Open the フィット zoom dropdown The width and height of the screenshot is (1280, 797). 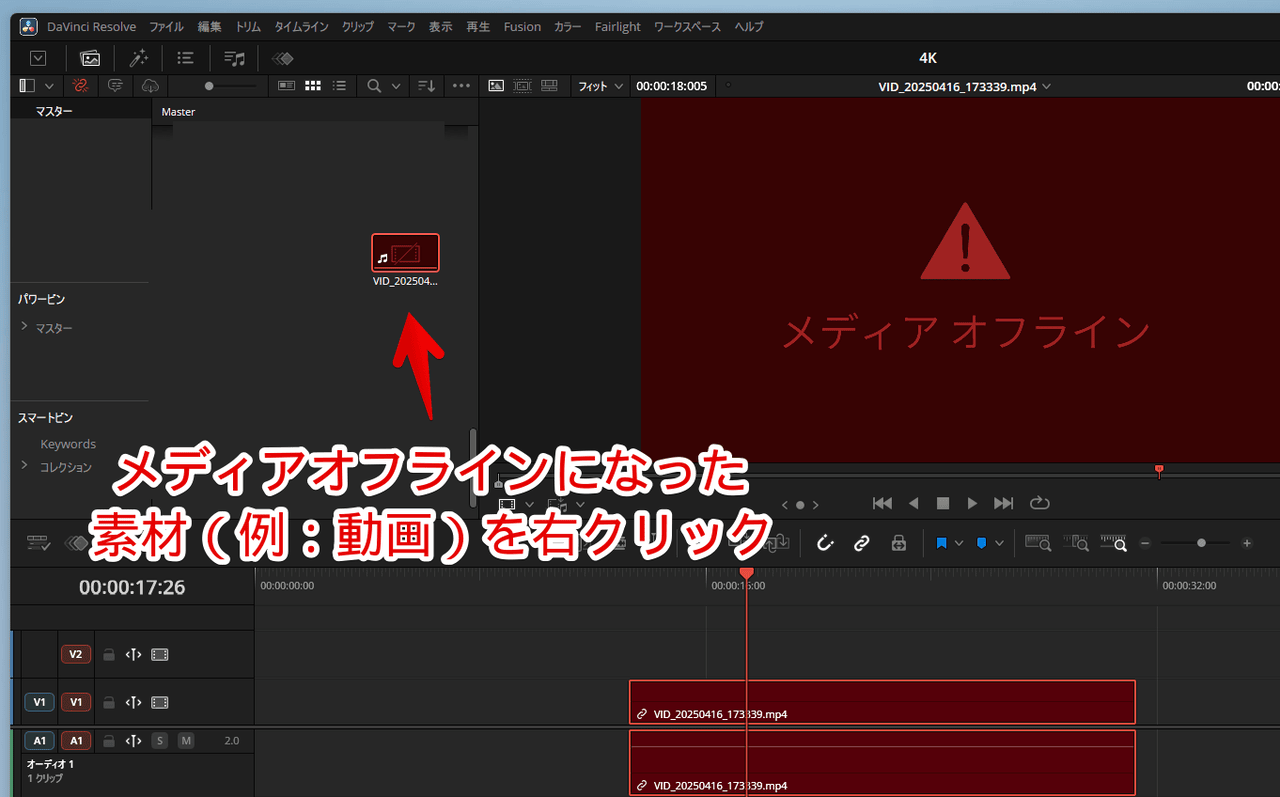(600, 86)
